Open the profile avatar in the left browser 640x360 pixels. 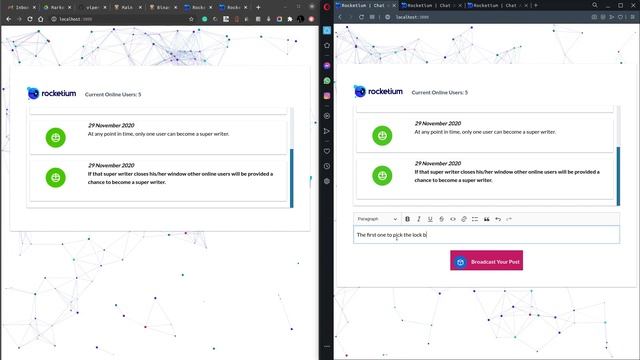pos(301,19)
